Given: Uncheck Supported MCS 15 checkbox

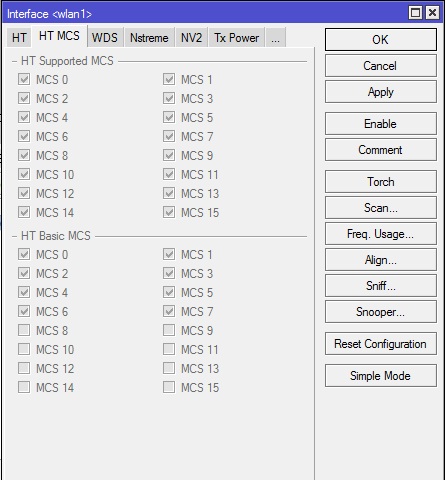Looking at the screenshot, I should click(x=169, y=212).
